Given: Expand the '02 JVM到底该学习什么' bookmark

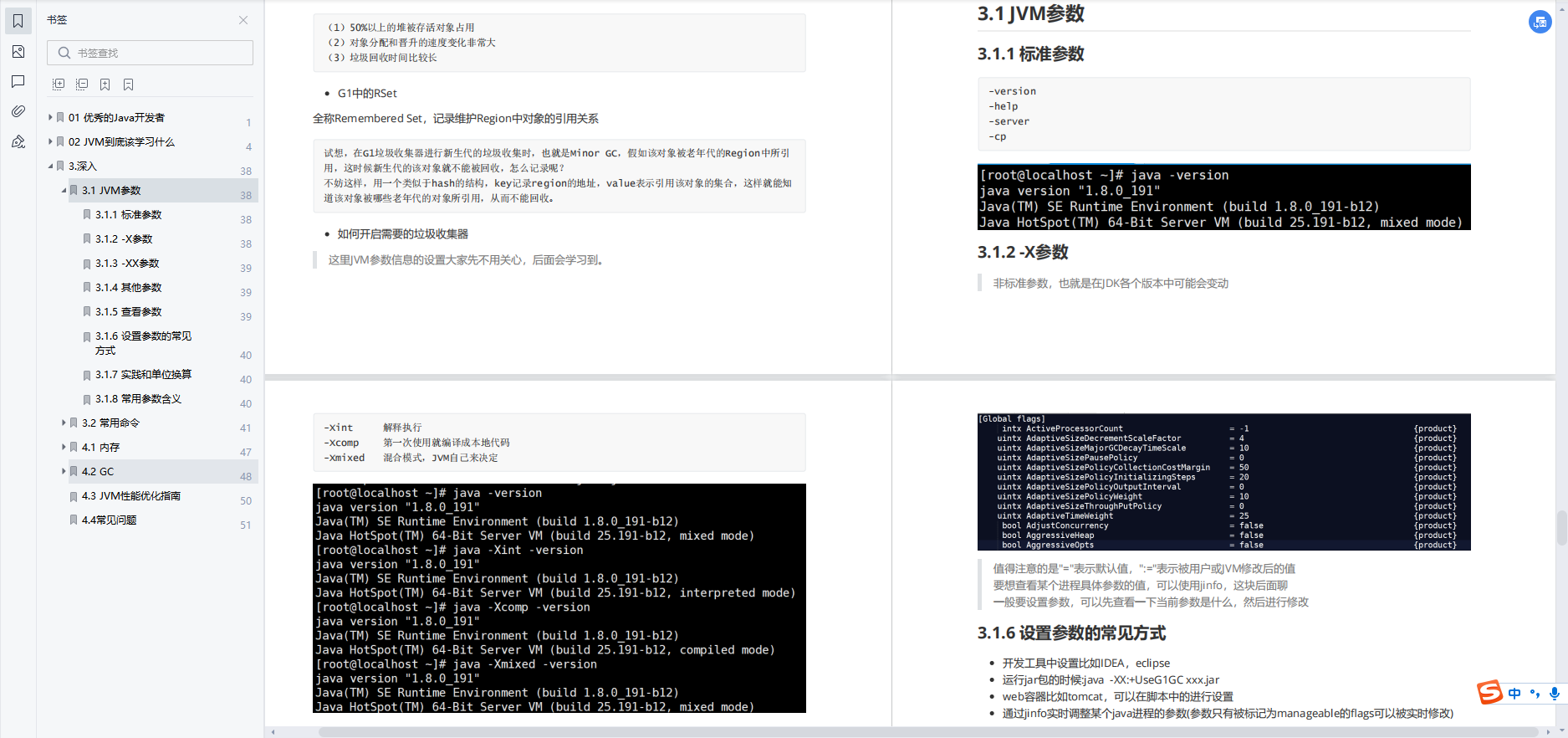Looking at the screenshot, I should (x=50, y=141).
